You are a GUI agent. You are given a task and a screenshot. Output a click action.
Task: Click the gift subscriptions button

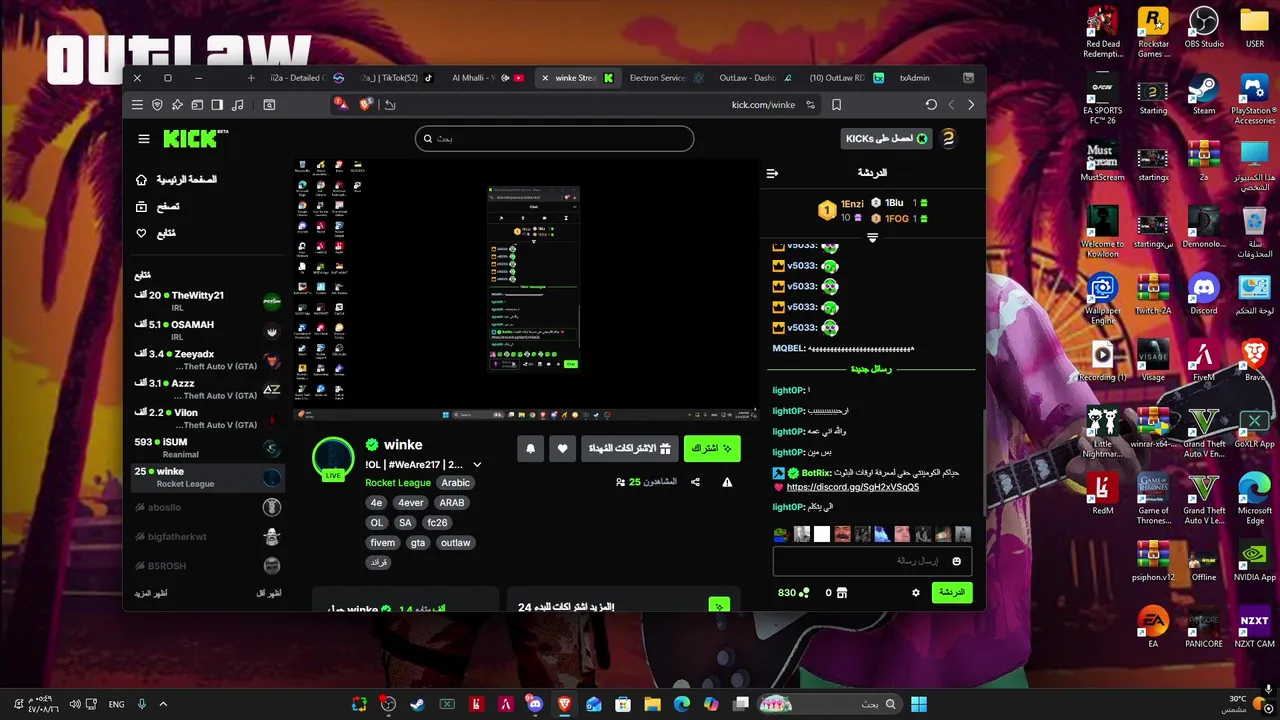[x=631, y=449]
